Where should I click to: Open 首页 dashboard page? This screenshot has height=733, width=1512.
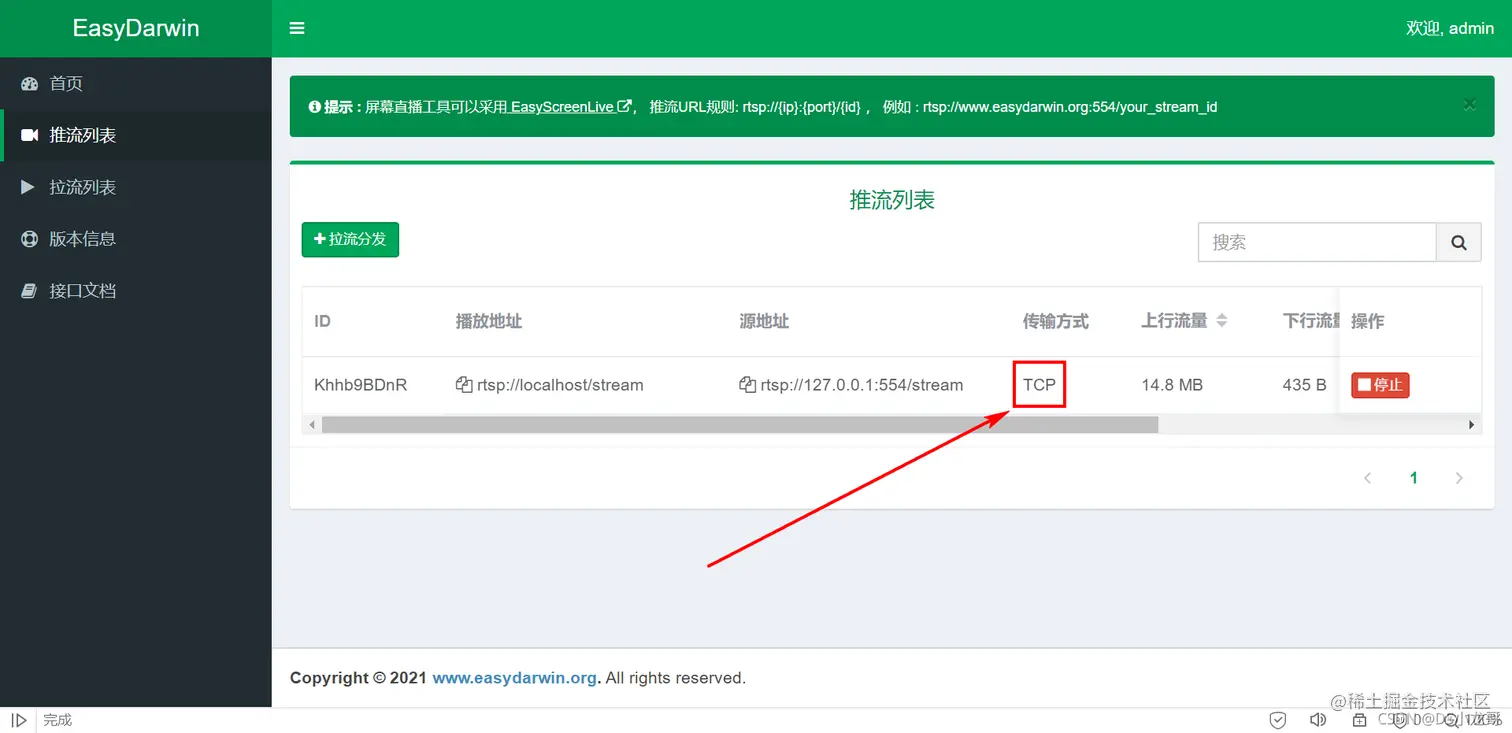coord(136,83)
